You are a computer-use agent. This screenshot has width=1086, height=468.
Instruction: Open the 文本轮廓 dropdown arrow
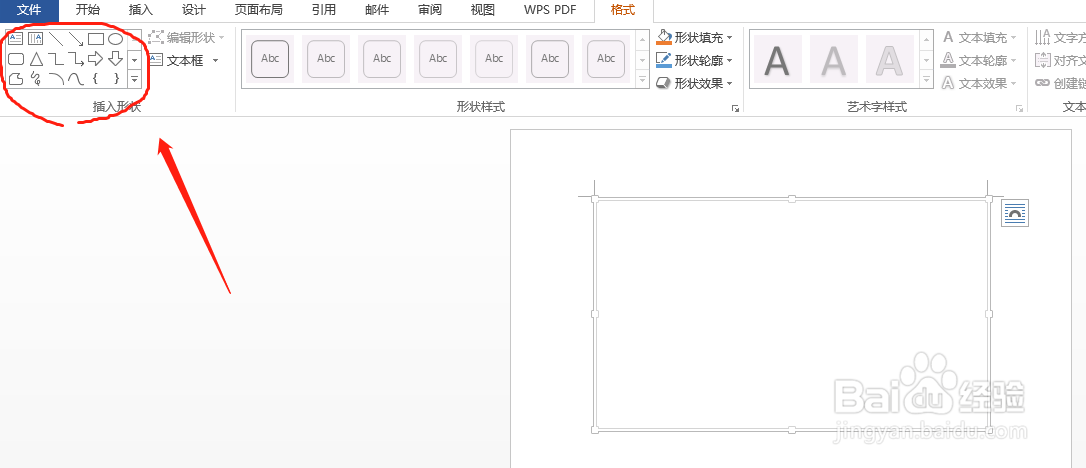(1015, 61)
